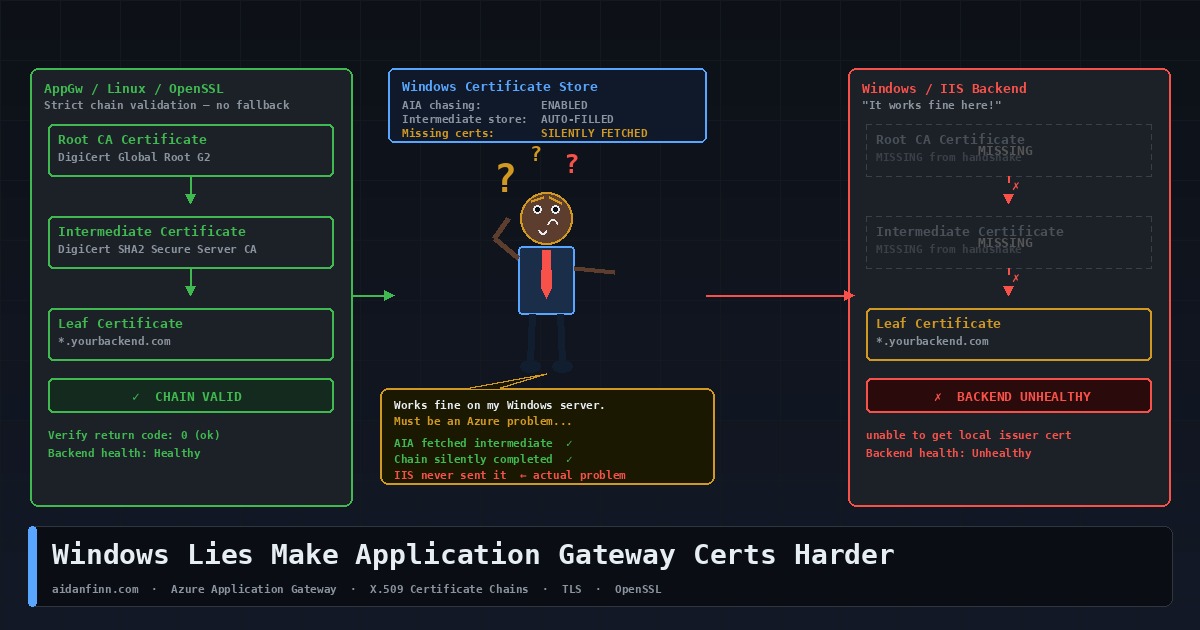
Task: Click the red BACKEND UNHEALTHY banner
Action: pos(1009,396)
